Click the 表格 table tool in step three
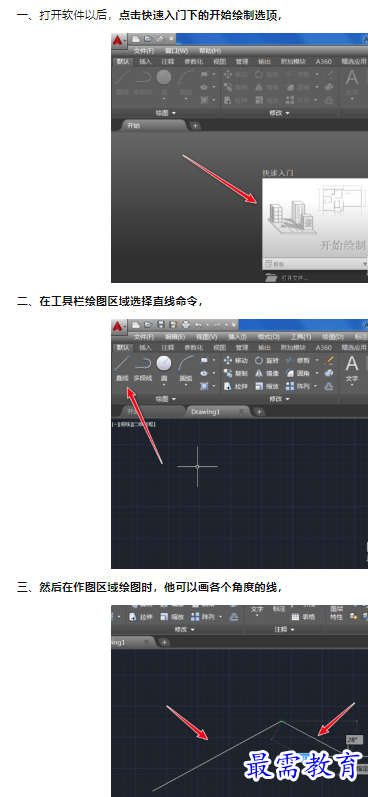This screenshot has height=797, width=368. [x=303, y=617]
